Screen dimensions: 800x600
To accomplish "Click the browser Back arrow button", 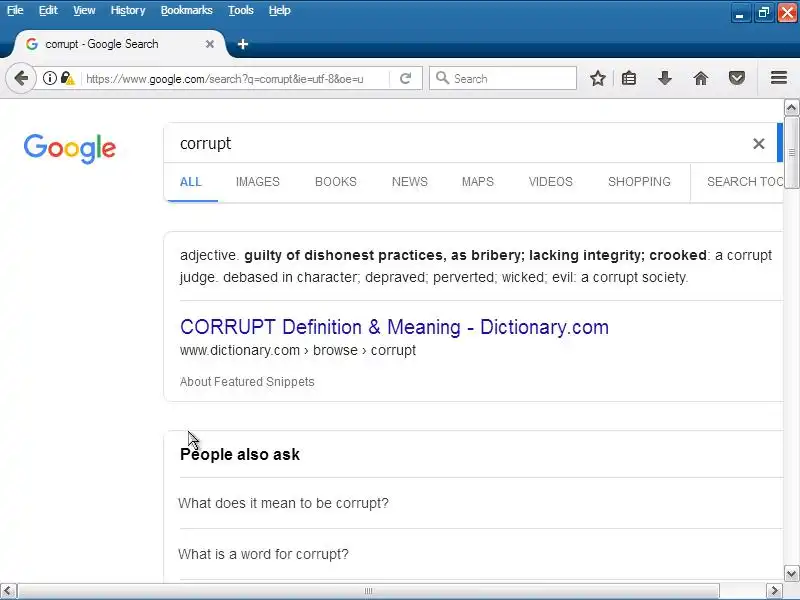I will pos(21,79).
